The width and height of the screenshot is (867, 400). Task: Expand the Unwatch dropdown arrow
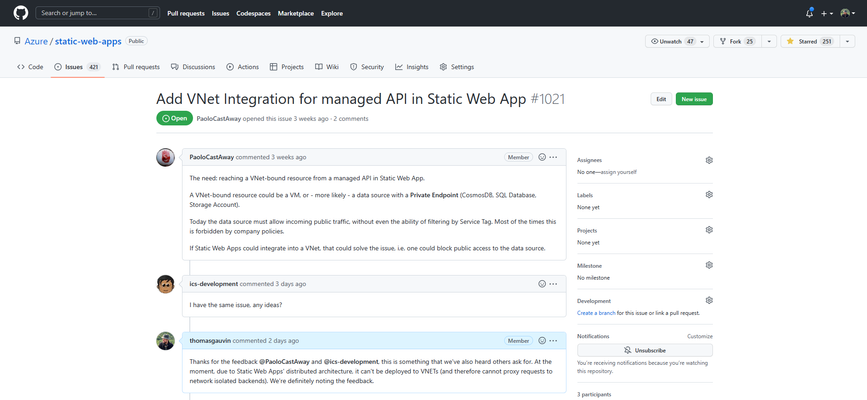(x=703, y=41)
